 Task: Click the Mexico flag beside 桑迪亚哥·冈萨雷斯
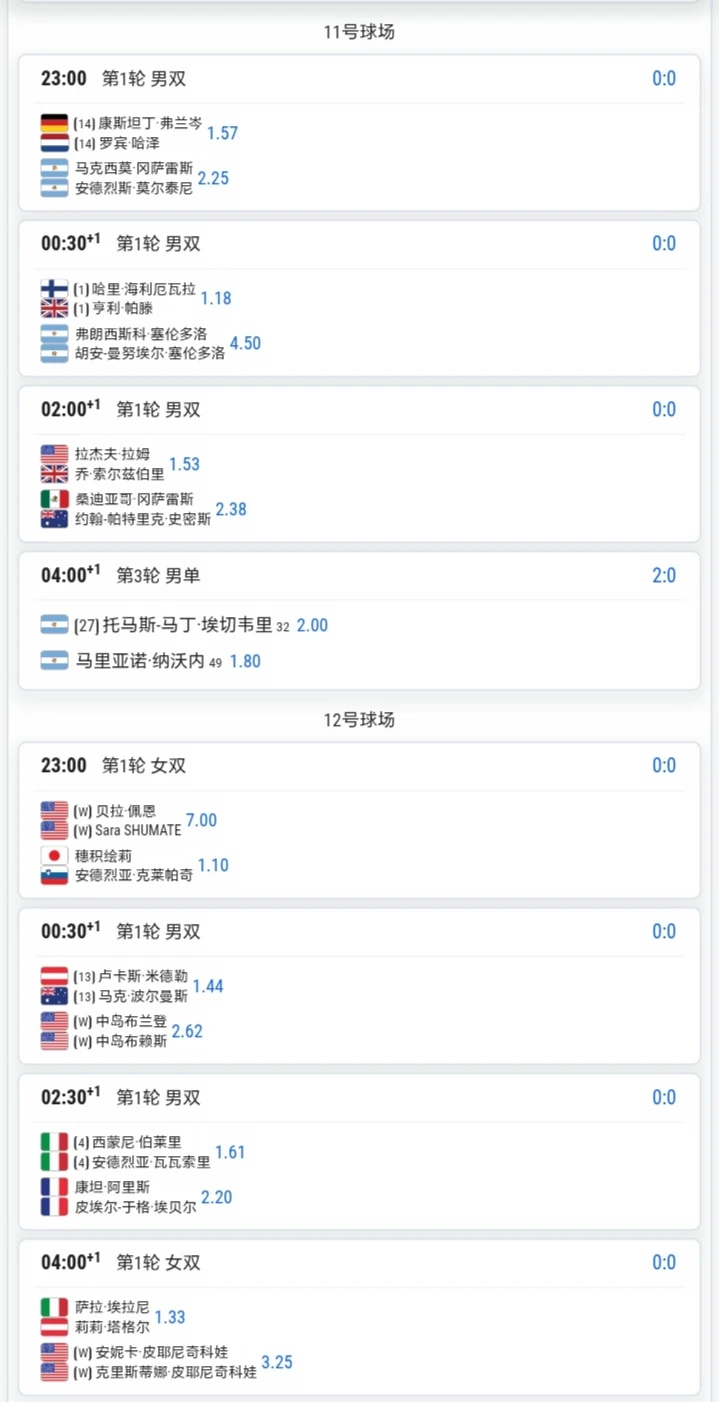point(54,499)
